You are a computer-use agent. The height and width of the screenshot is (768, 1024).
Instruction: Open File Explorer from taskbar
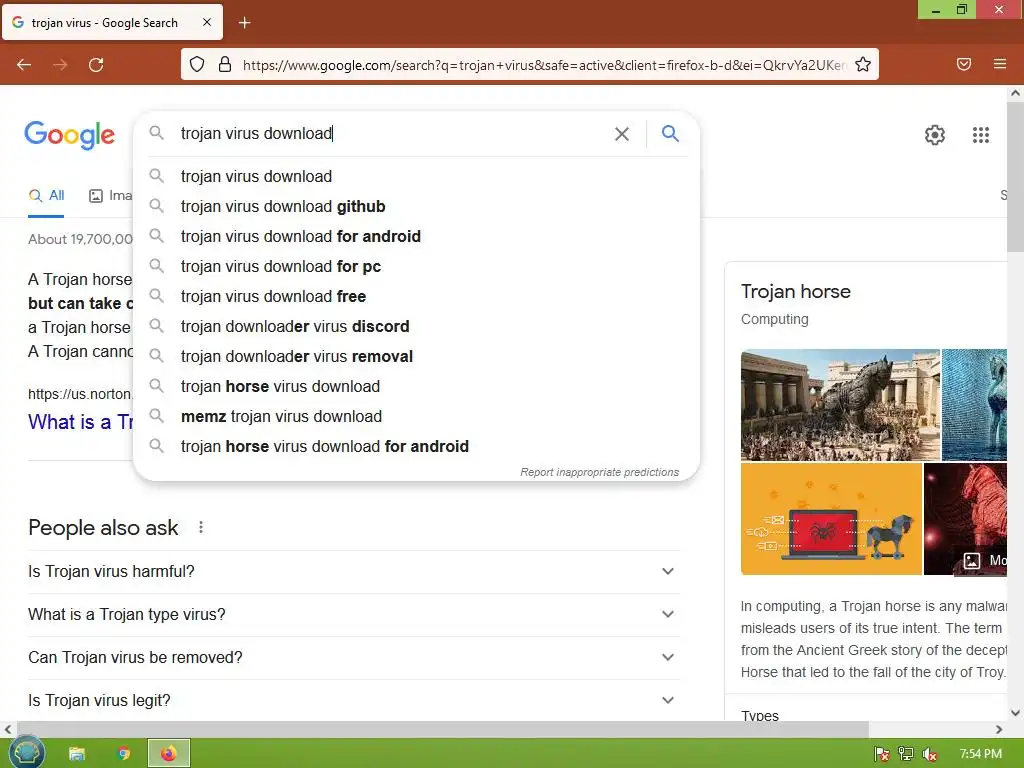(x=77, y=754)
